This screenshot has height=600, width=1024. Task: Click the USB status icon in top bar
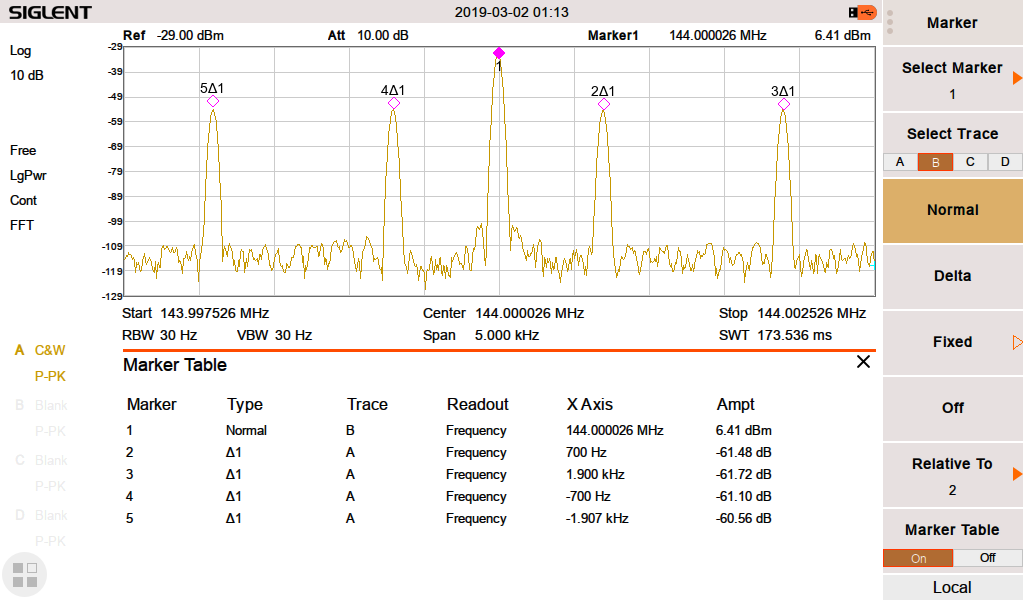862,12
